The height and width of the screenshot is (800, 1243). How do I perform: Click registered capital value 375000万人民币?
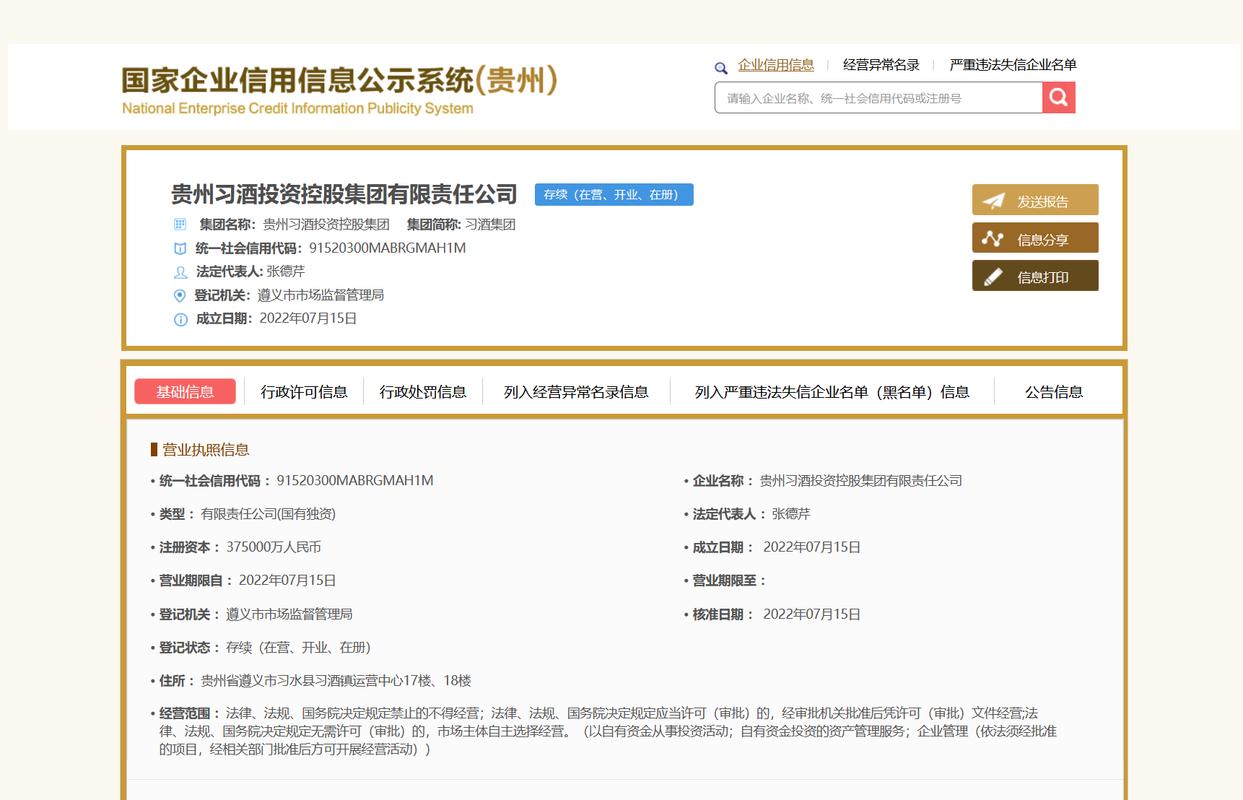coord(273,547)
